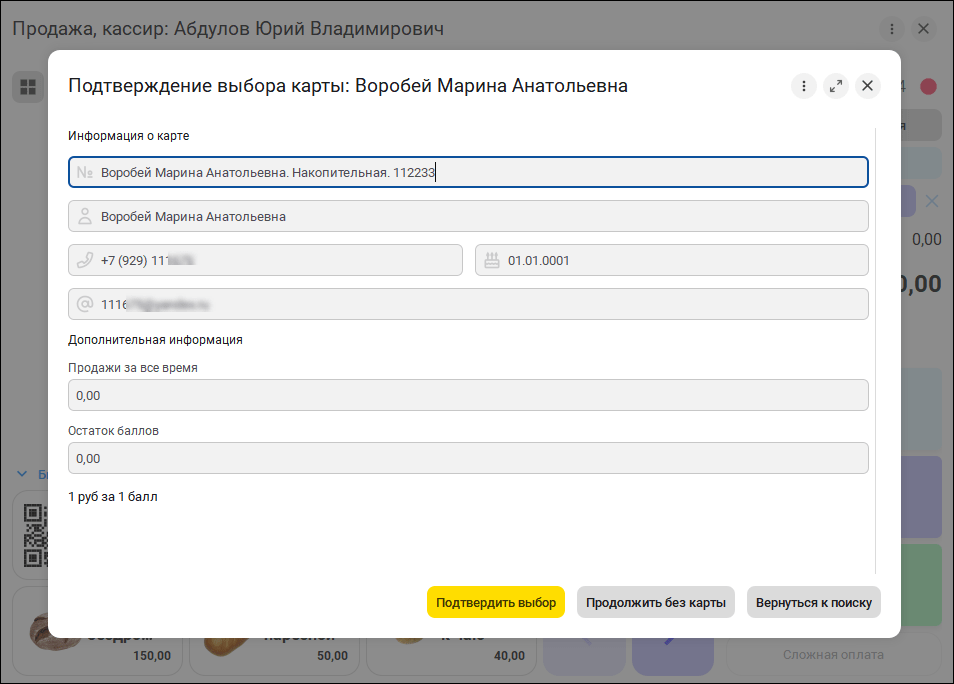954x684 pixels.
Task: Expand the card confirmation dialog to fullscreen
Action: point(836,86)
